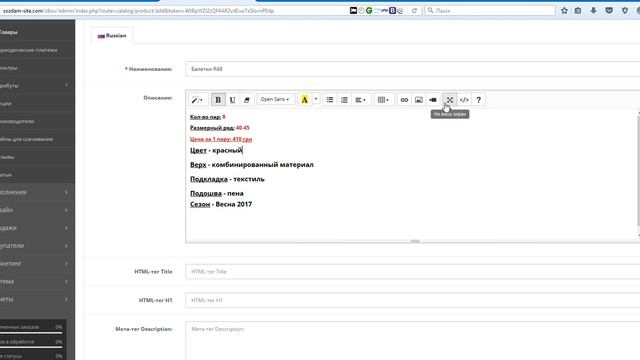
Task: Click the product name input field
Action: tap(413, 69)
